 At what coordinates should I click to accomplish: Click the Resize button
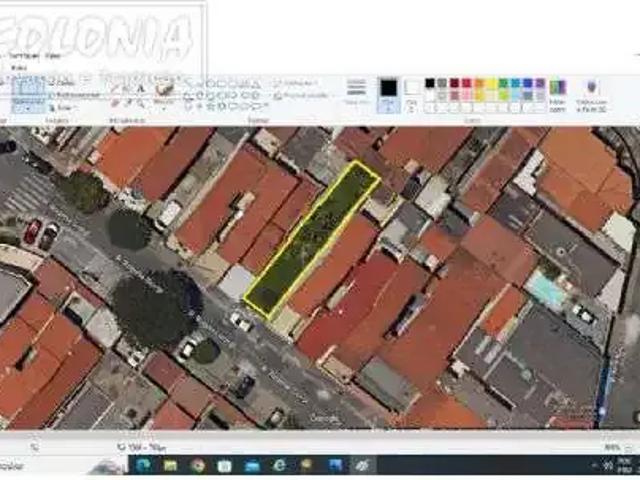[x=66, y=96]
